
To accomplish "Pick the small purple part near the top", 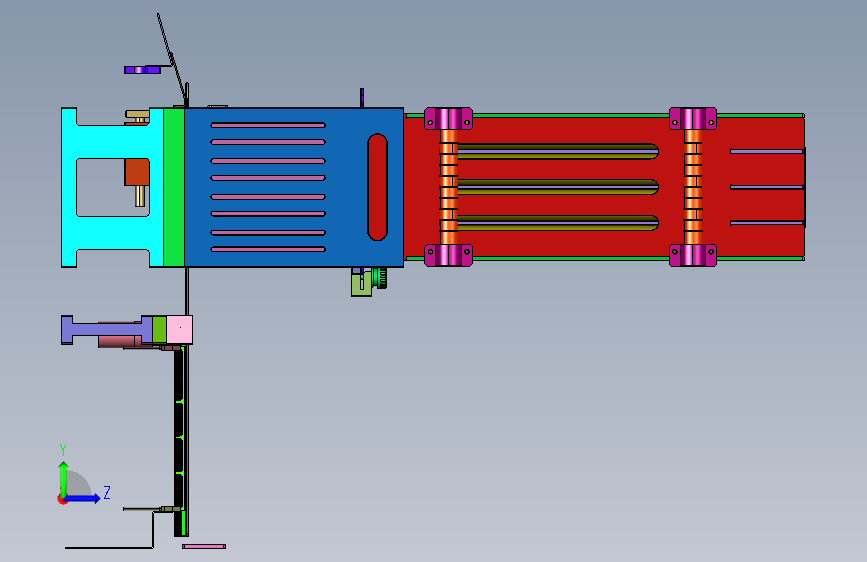I will (143, 70).
